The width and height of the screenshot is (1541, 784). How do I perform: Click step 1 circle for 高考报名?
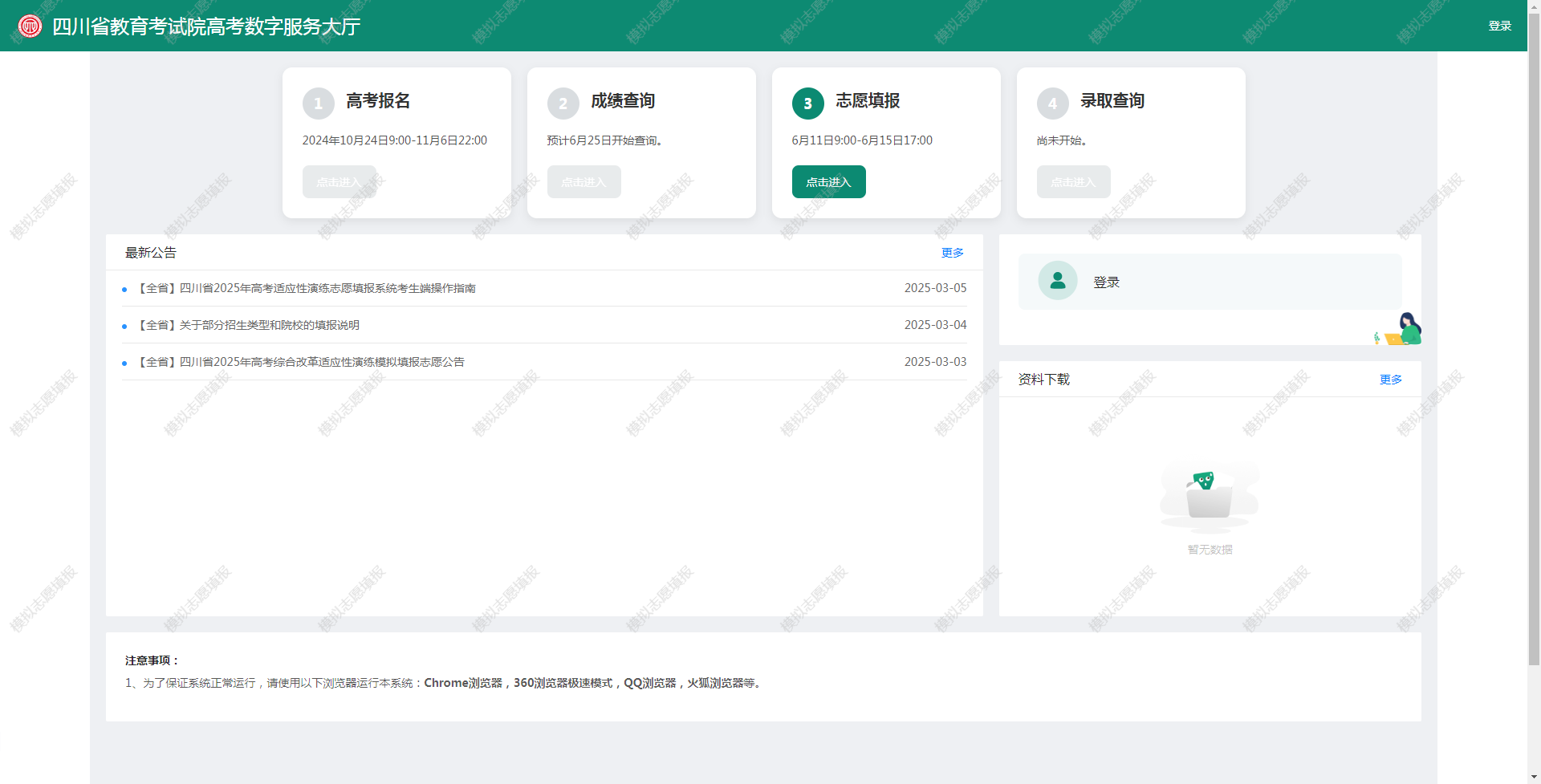[x=318, y=104]
